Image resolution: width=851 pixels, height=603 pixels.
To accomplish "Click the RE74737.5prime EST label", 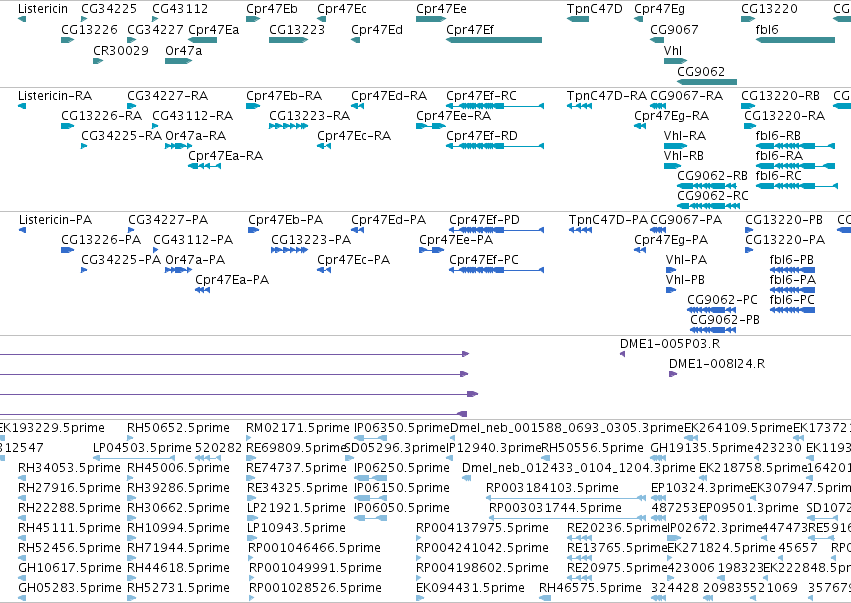I will [297, 468].
